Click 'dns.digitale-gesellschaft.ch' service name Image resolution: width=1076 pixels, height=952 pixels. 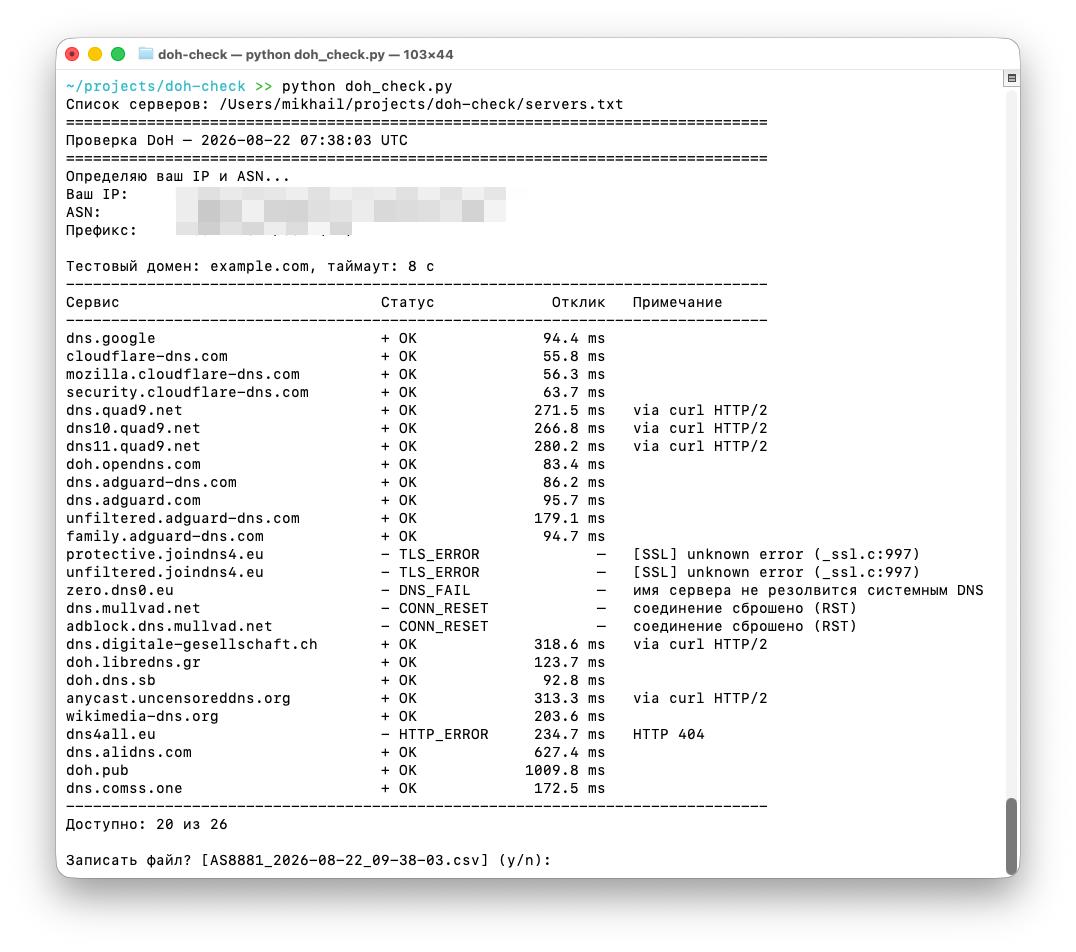click(191, 645)
